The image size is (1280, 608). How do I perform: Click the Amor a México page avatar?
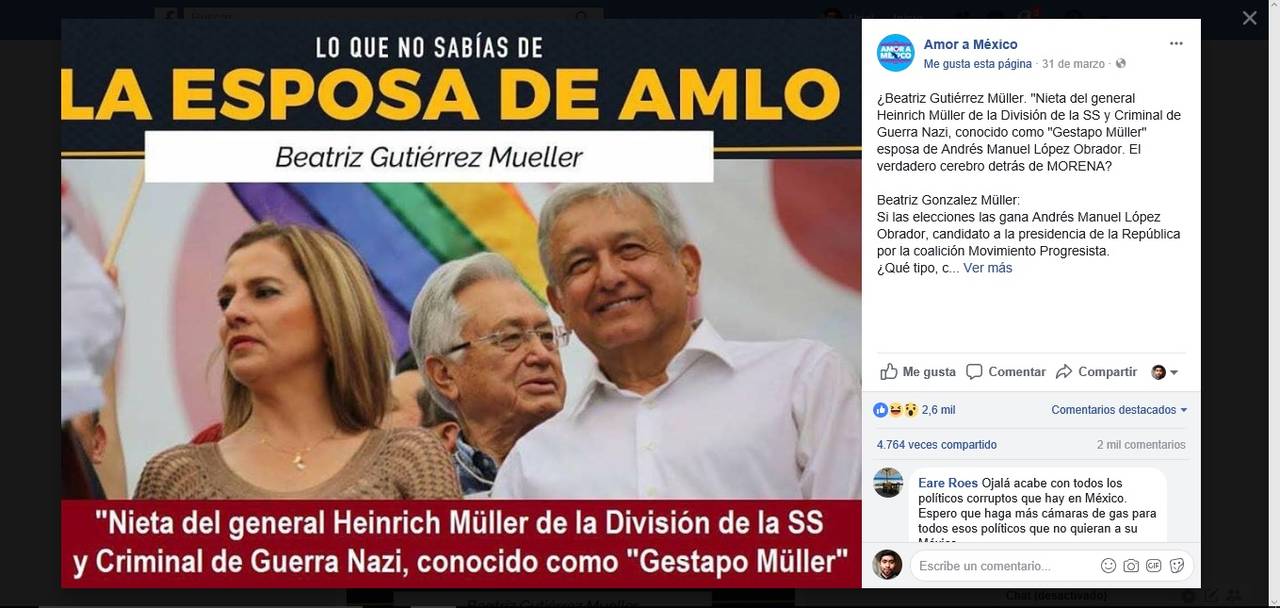tap(895, 53)
